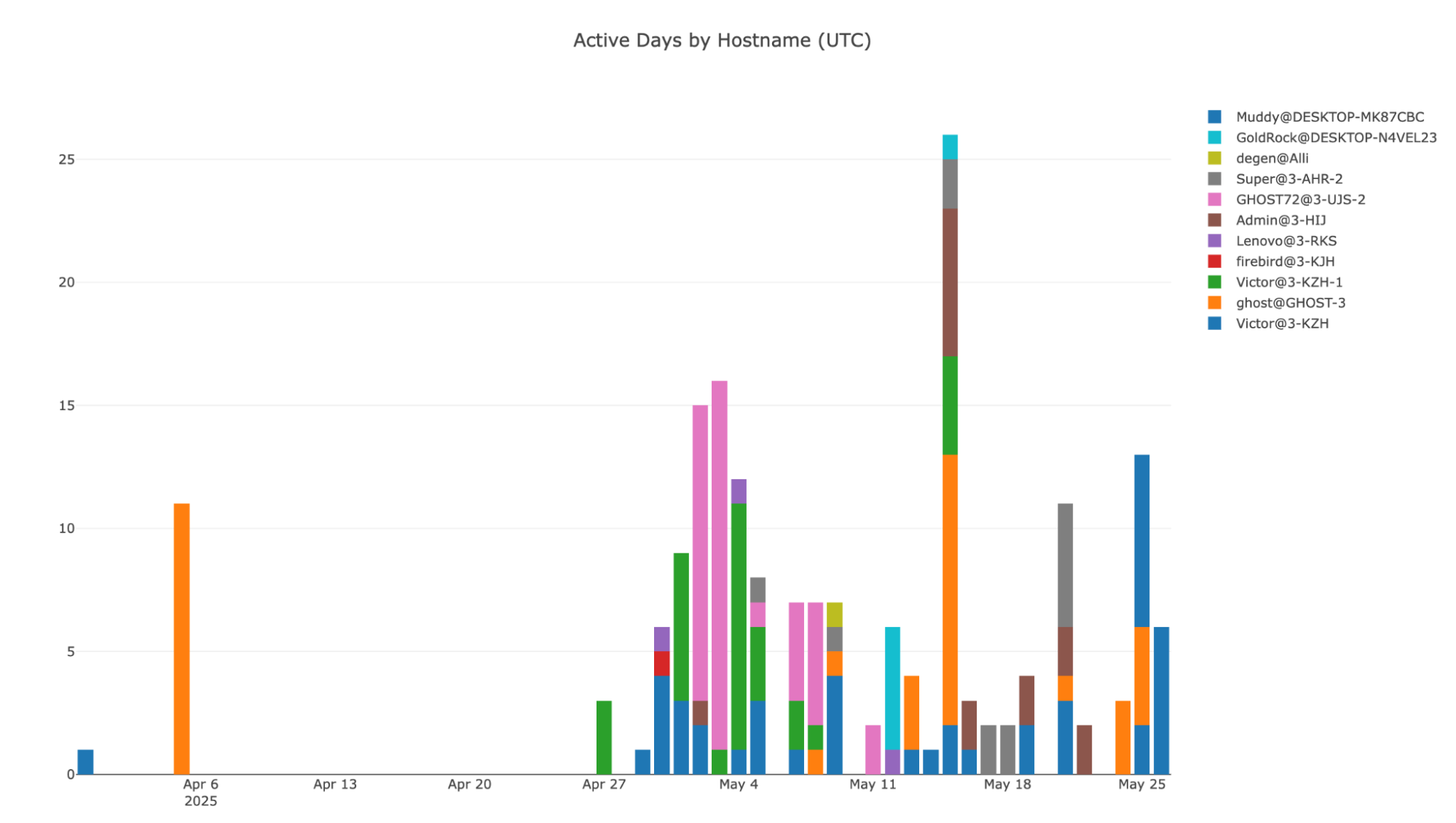
Task: Toggle GoldRock@DESKTOP-N4VEL23 legend entry
Action: coord(1335,138)
